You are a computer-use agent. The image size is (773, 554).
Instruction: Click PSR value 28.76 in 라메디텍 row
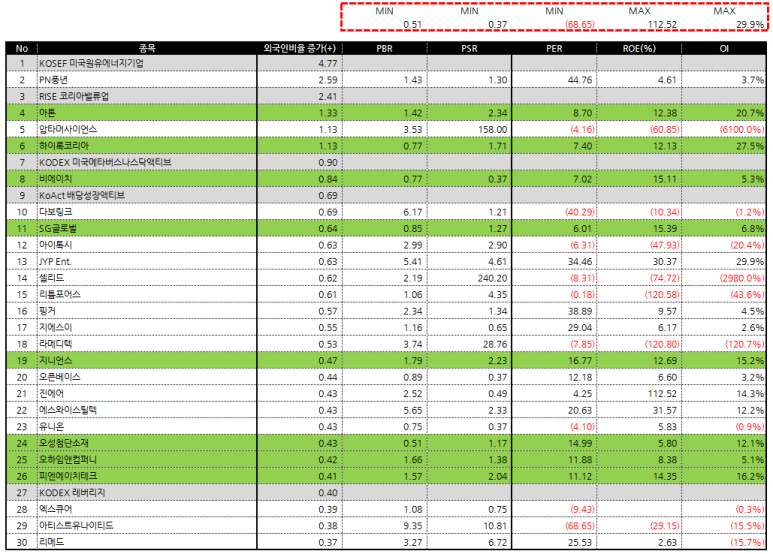495,345
